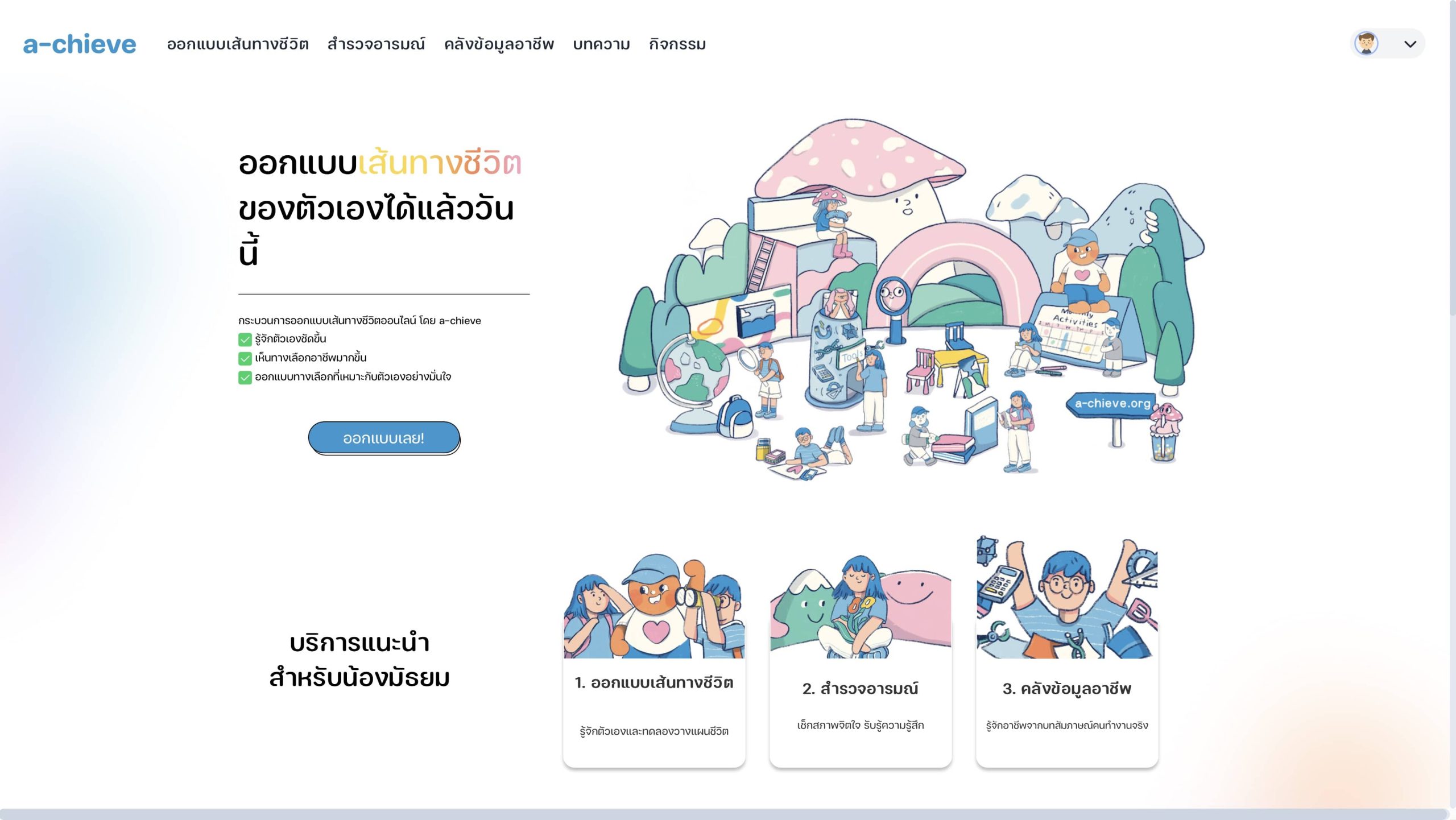1456x820 pixels.
Task: Click green check beside เห็นทางเลือกอาชีพมากขึ้น
Action: [x=245, y=358]
